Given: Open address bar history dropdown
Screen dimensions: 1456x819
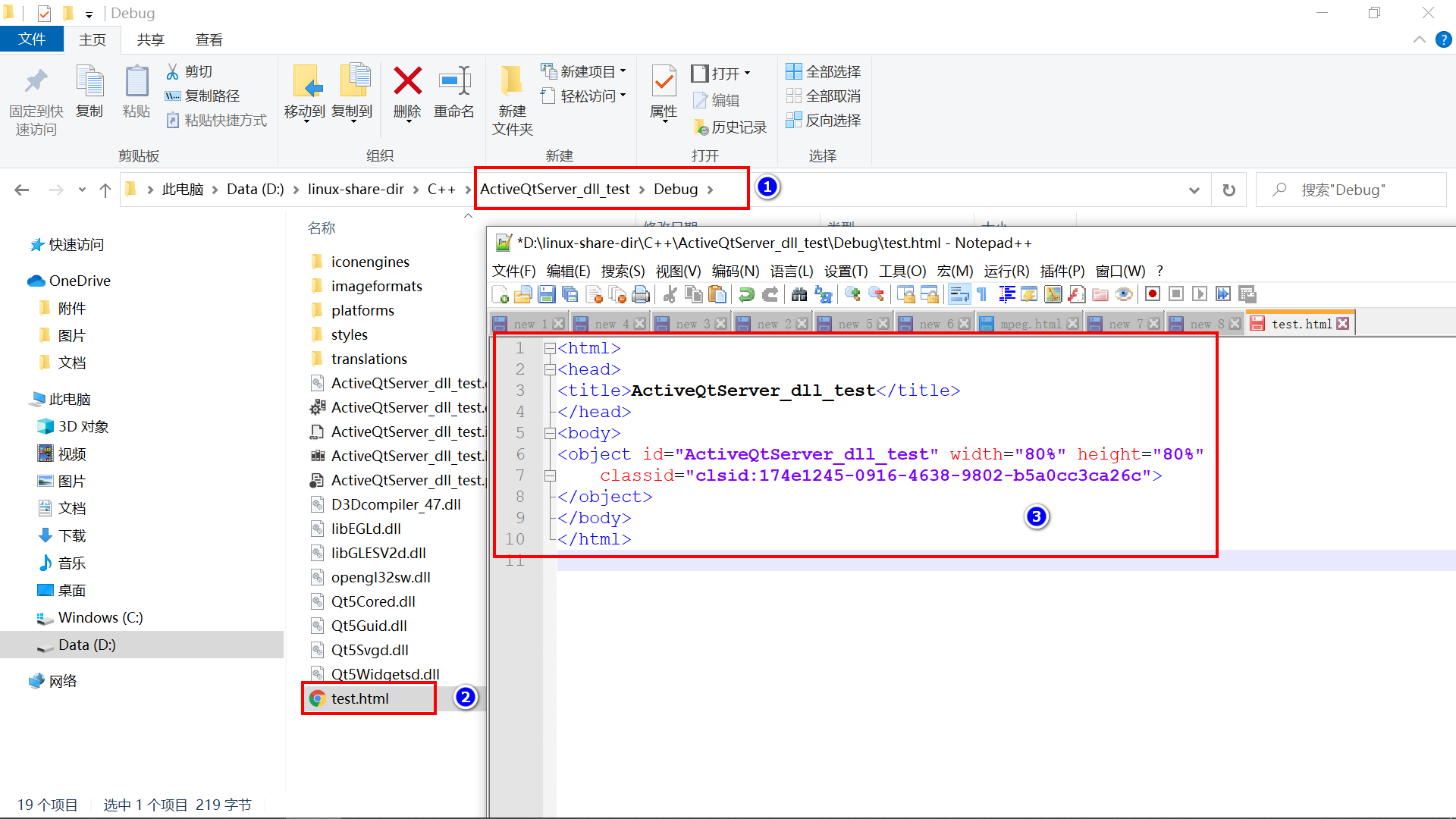Looking at the screenshot, I should pos(1194,190).
